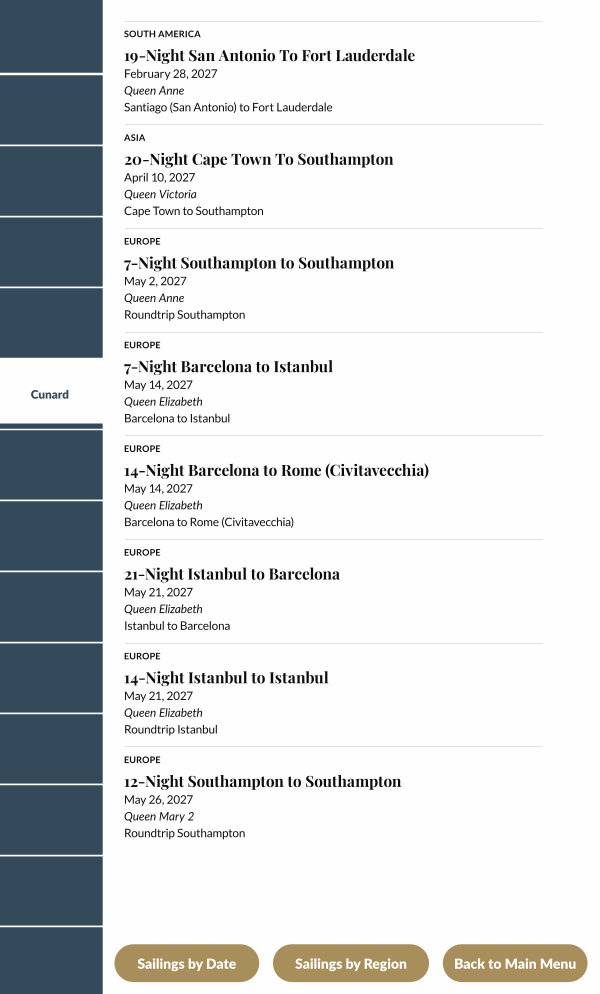Open 14-Night Barcelona to Rome (Civitavecchia) listing
Image resolution: width=600 pixels, height=994 pixels.
276,471
